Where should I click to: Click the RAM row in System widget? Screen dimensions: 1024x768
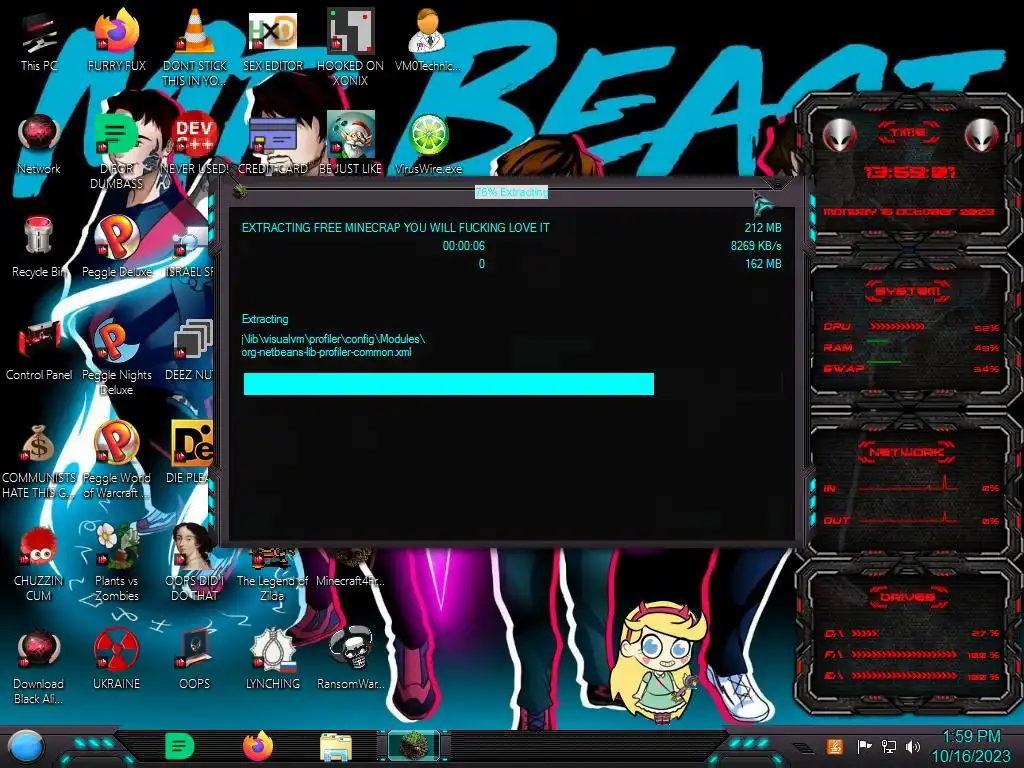pyautogui.click(x=910, y=347)
